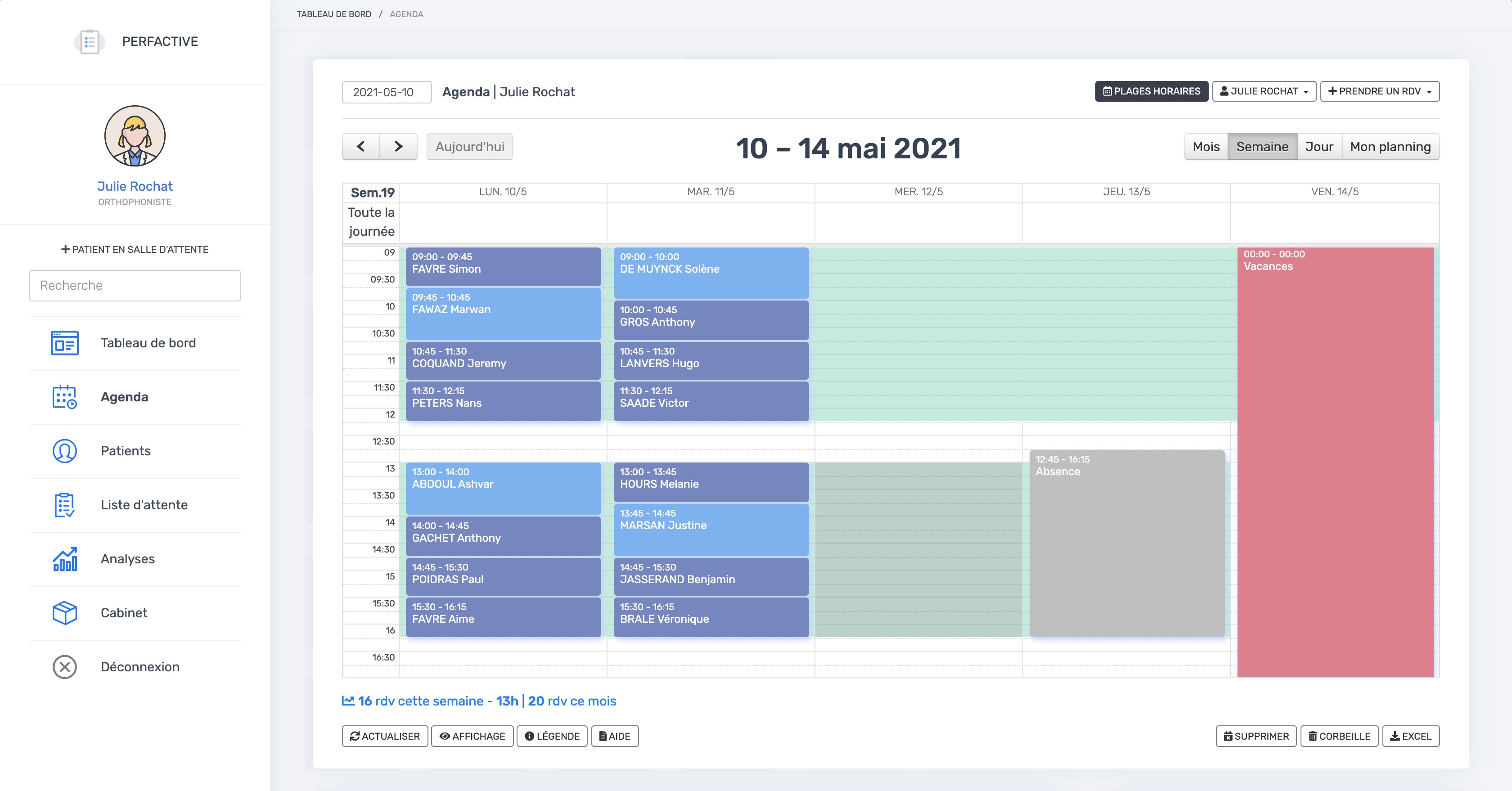Screen dimensions: 1512x791
Task: Click the Analyses chart icon
Action: coord(64,559)
